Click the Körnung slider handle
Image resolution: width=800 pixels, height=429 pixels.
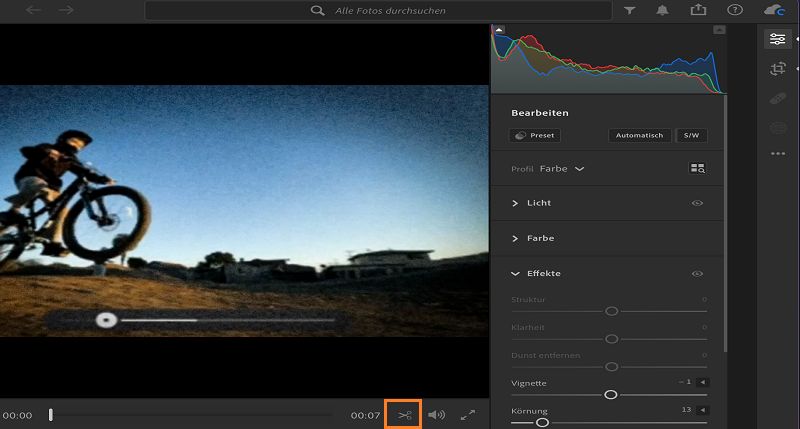click(x=542, y=422)
